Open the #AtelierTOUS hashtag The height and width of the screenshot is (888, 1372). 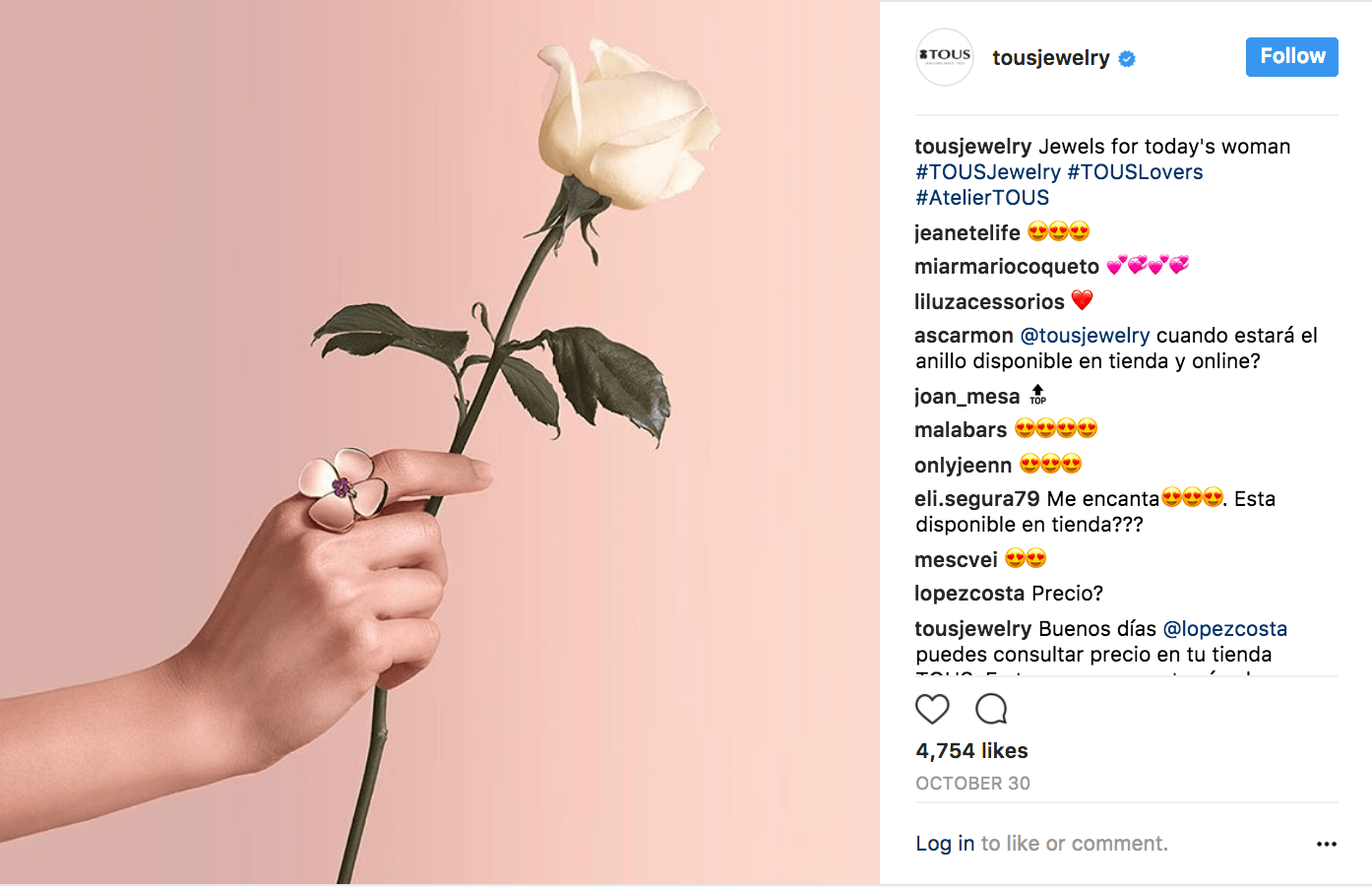click(x=982, y=198)
